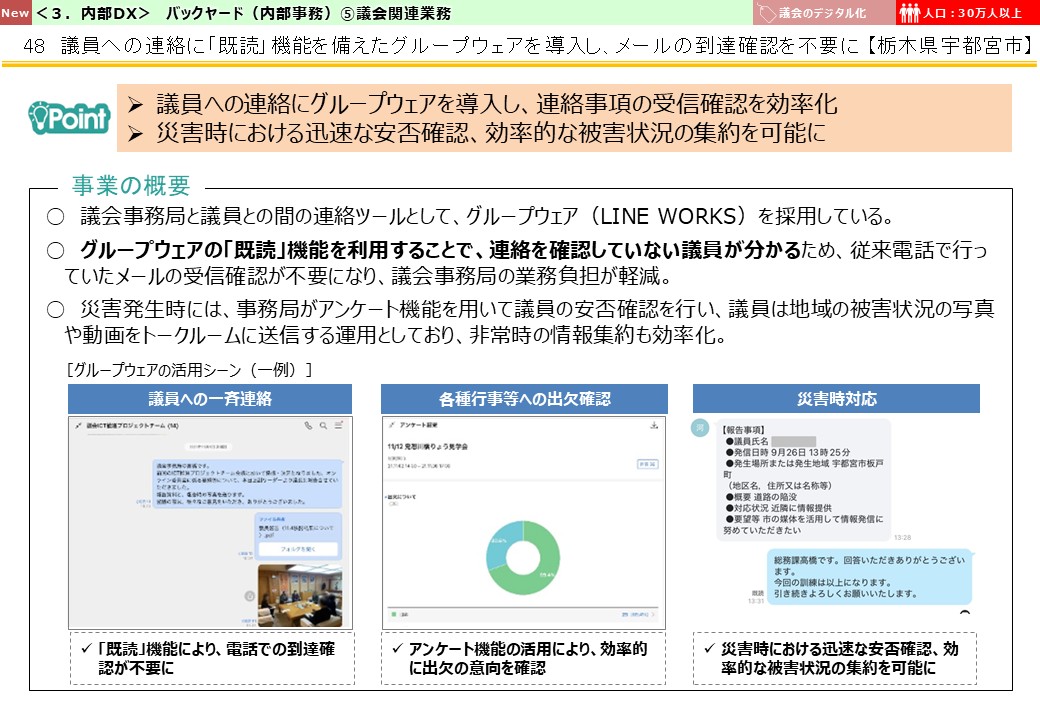Expand the respondent list via the chevron
Screen dimensions: 1040x720
pos(651,614)
